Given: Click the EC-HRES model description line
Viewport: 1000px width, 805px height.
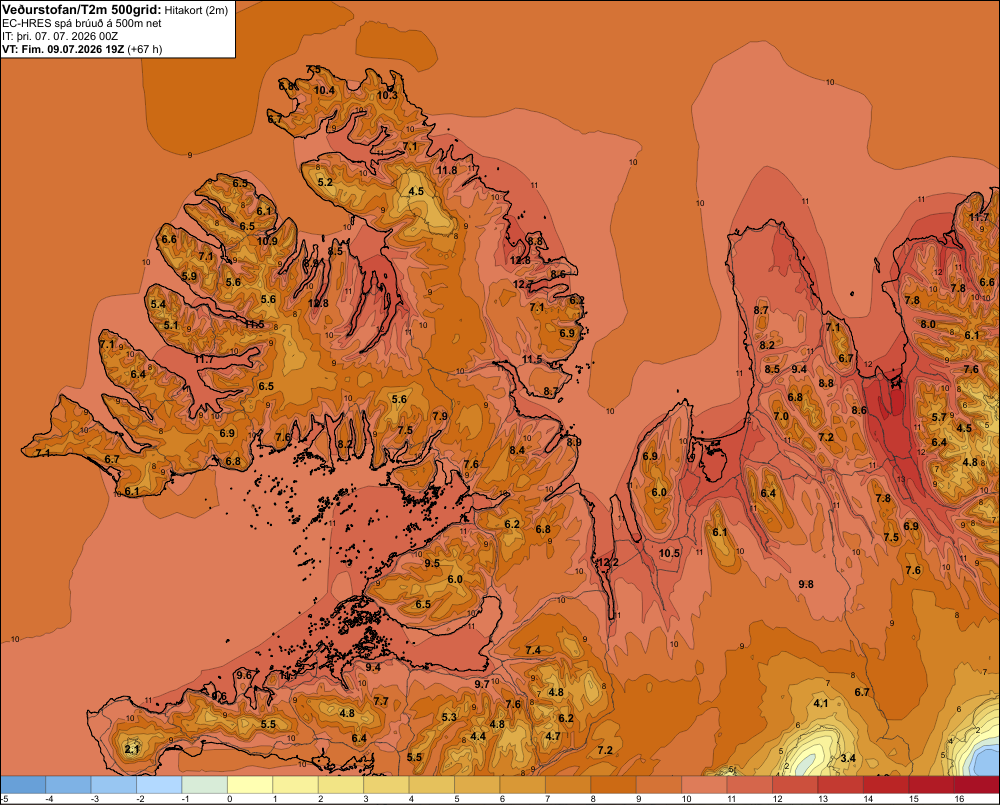Looking at the screenshot, I should click(82, 23).
